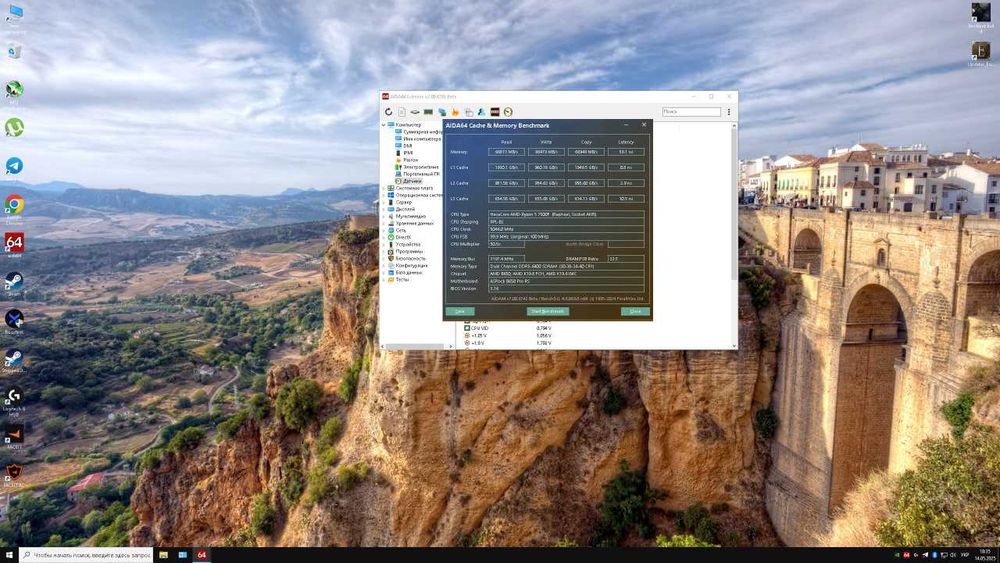The image size is (1000, 563).
Task: Open the three-dot menu in AIDA64 window
Action: pos(729,112)
